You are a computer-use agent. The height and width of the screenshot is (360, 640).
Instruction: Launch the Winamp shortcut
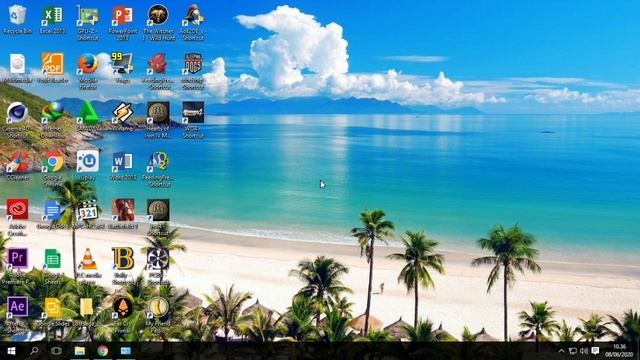click(x=122, y=112)
